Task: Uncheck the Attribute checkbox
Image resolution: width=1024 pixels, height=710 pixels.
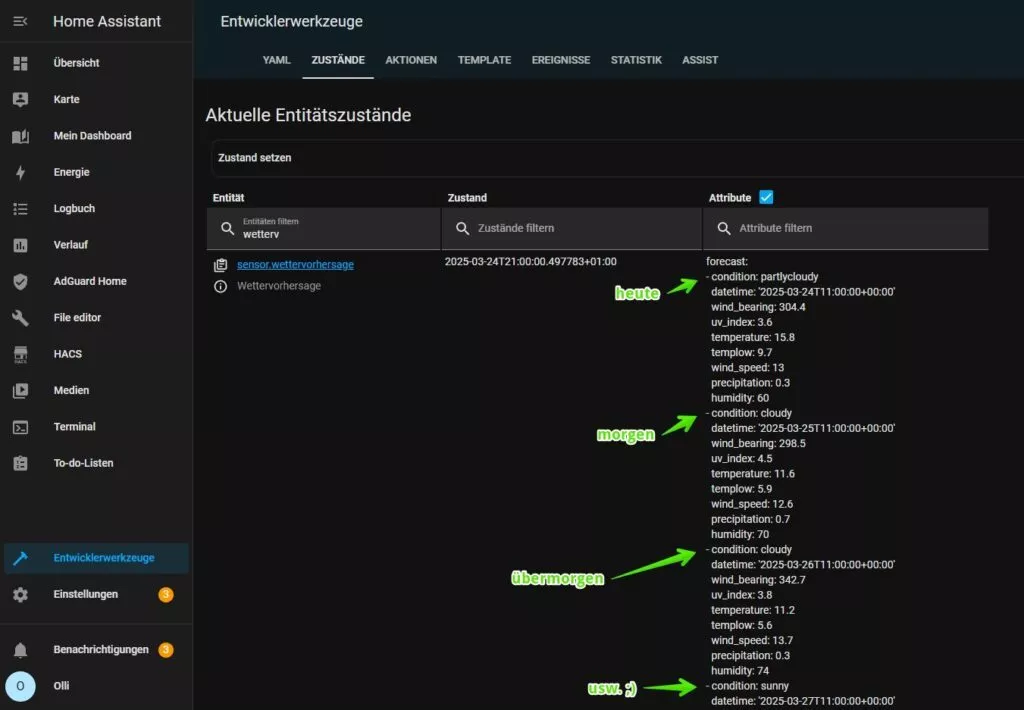Action: [766, 197]
